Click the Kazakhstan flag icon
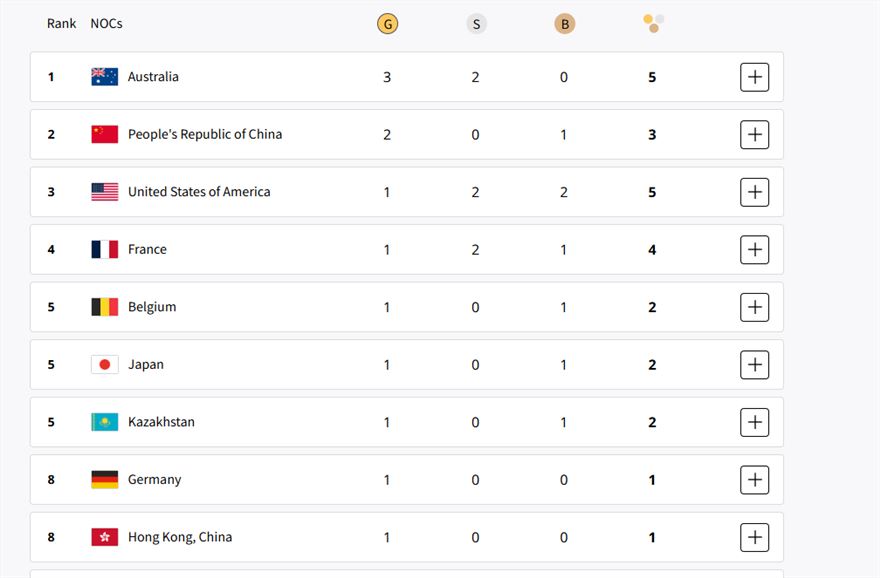 pyautogui.click(x=104, y=422)
